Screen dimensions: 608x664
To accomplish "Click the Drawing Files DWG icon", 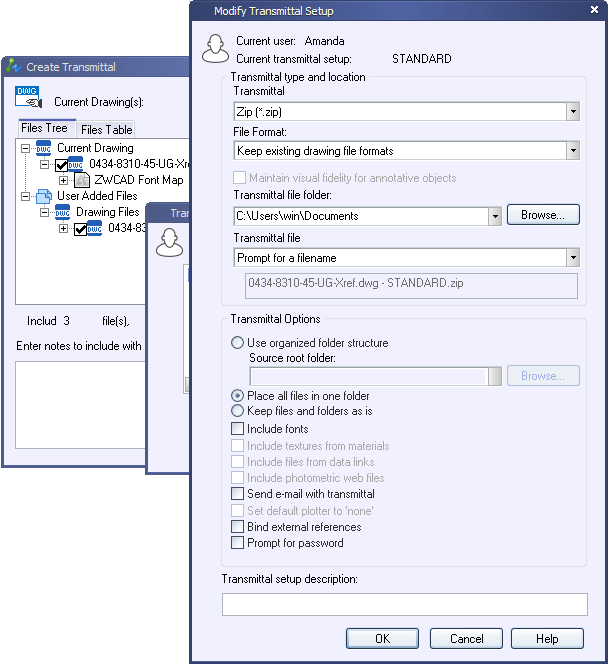I will [x=62, y=212].
